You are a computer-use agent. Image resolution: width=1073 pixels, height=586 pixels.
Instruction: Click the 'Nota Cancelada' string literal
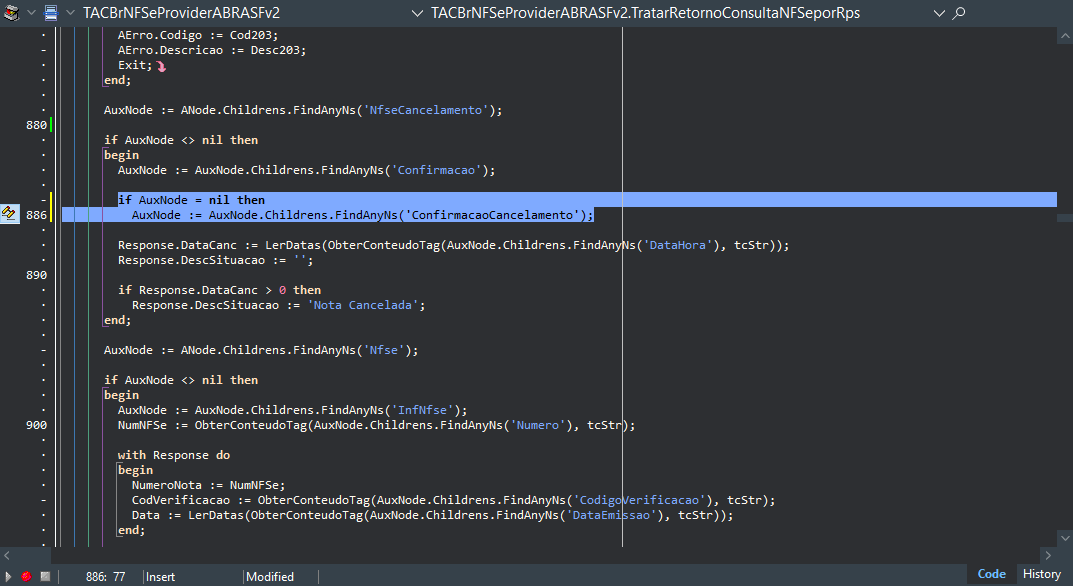click(363, 305)
